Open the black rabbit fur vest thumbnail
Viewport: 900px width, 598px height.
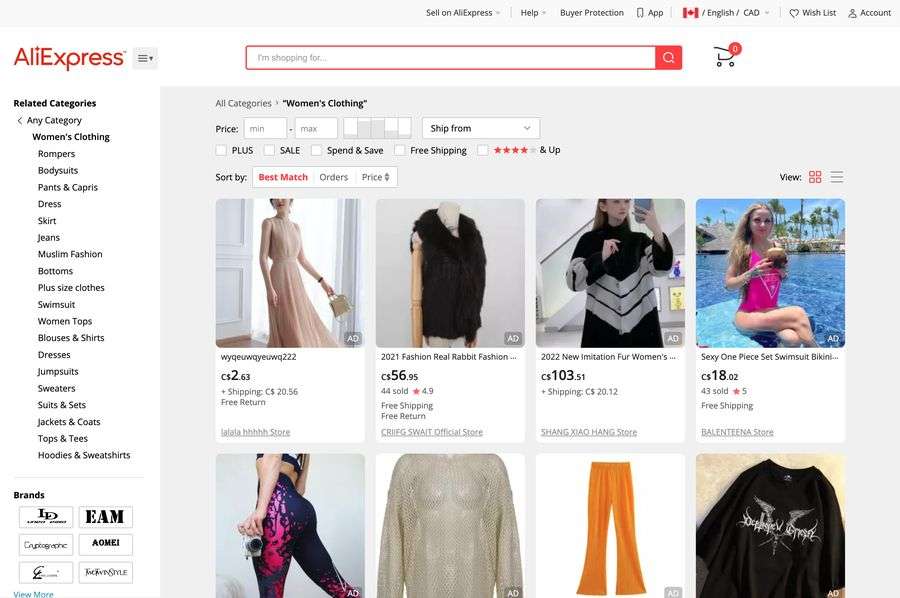tap(450, 273)
